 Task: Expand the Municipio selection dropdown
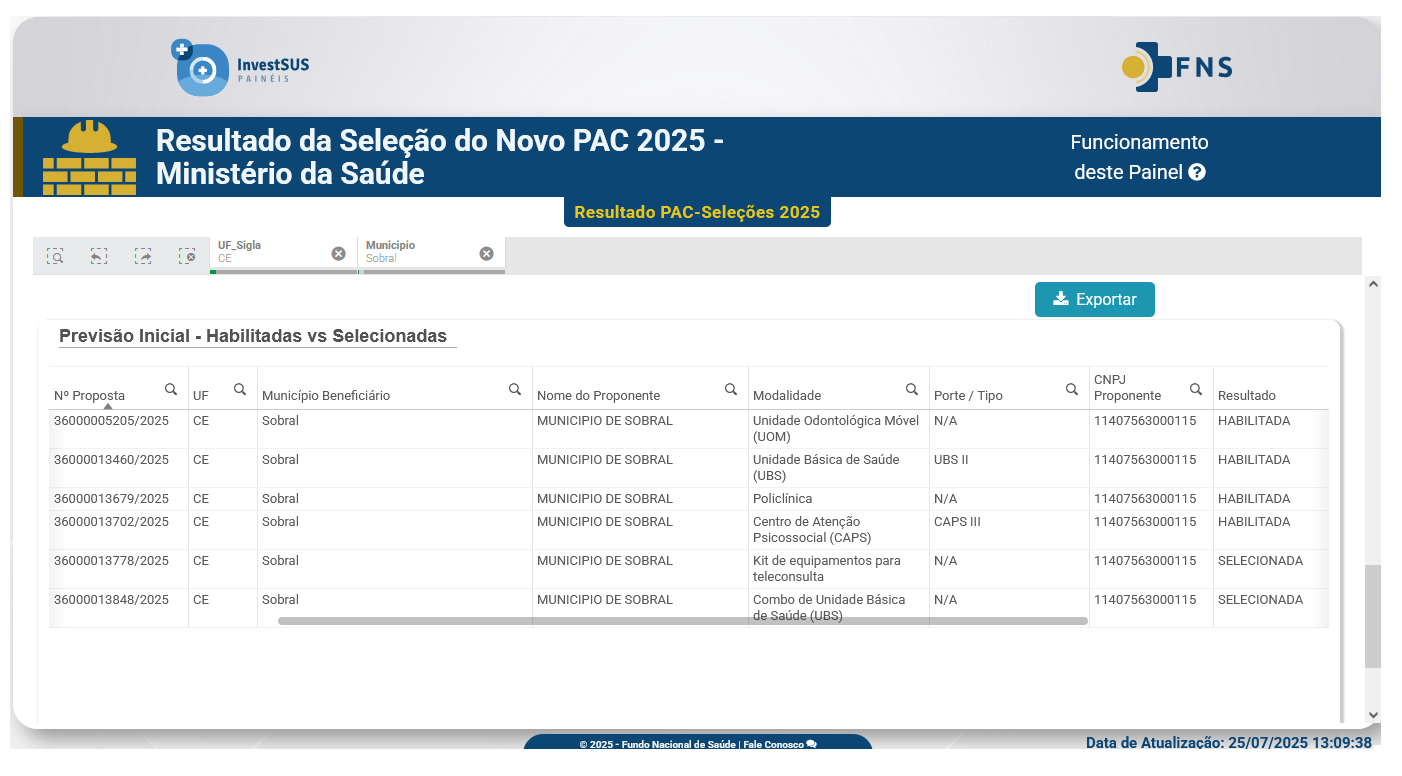click(x=420, y=252)
